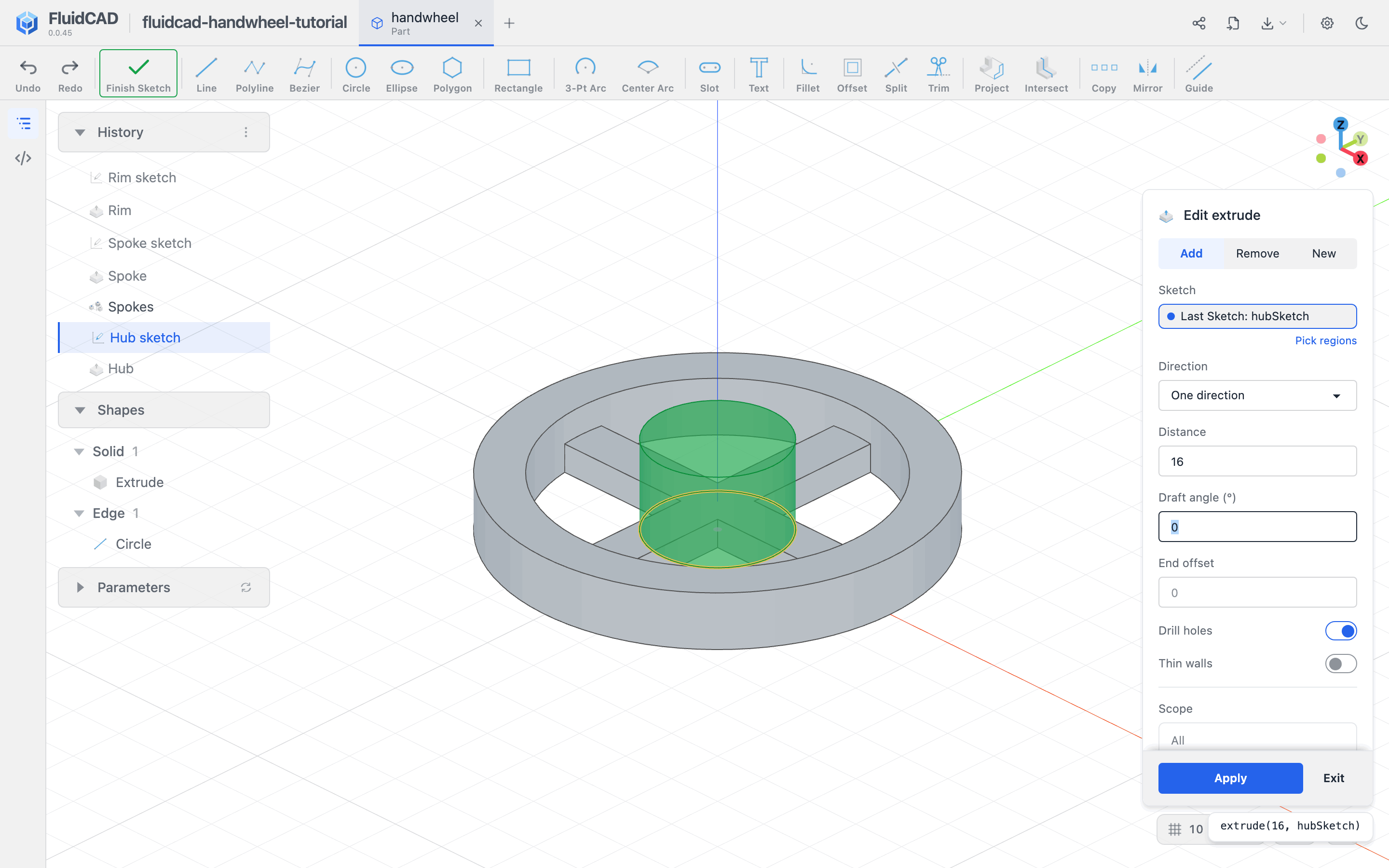Click the Pick regions link
Viewport: 1389px width, 868px height.
click(1325, 340)
